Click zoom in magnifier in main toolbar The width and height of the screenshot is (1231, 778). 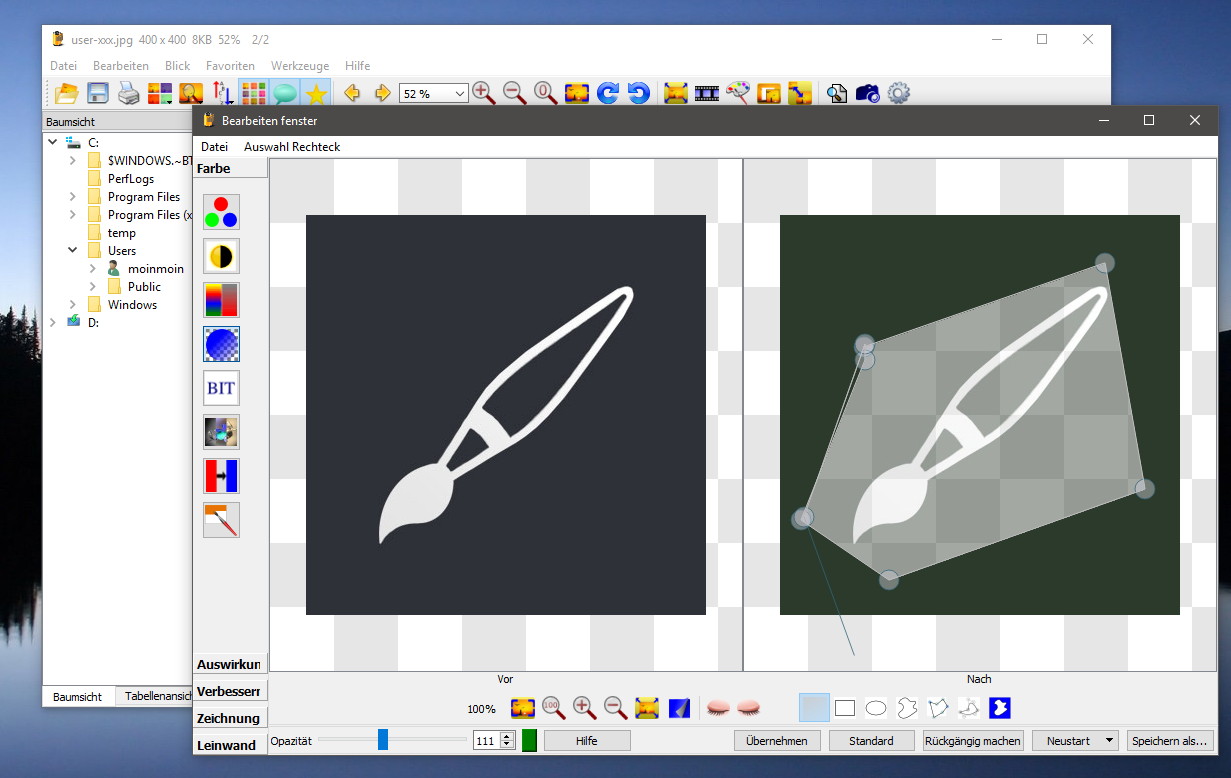484,93
